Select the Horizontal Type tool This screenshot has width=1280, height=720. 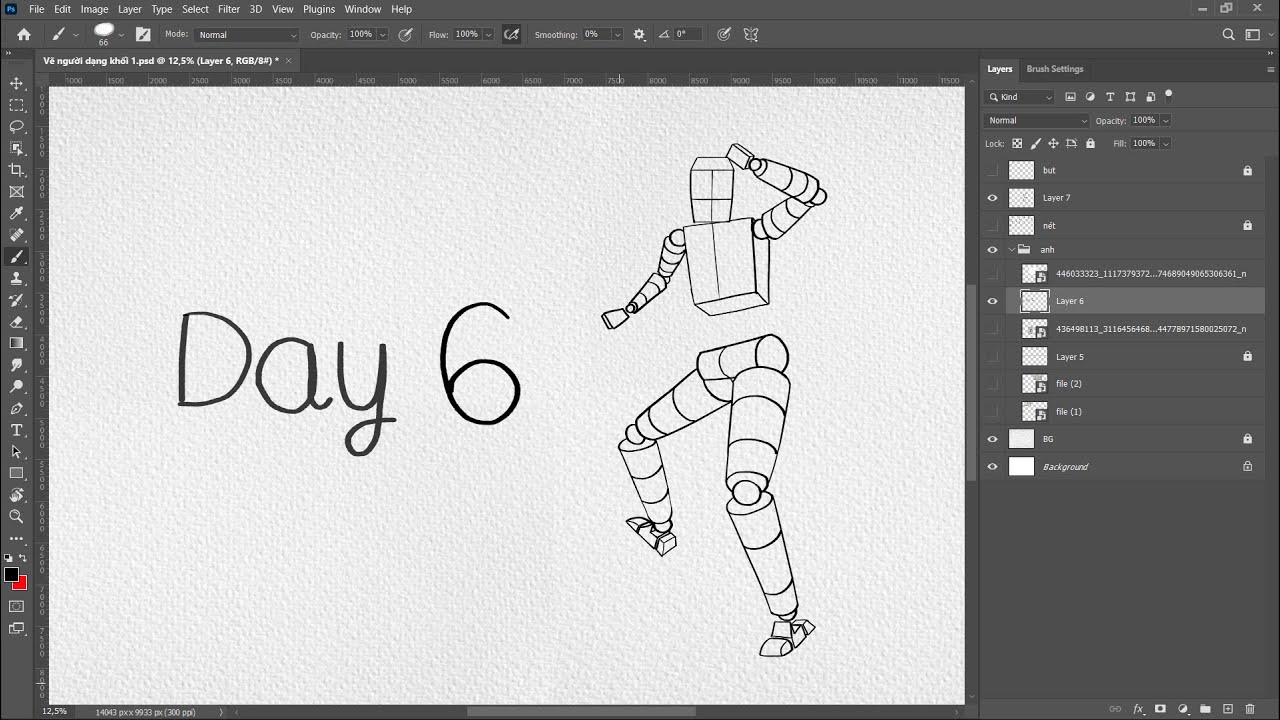click(16, 430)
